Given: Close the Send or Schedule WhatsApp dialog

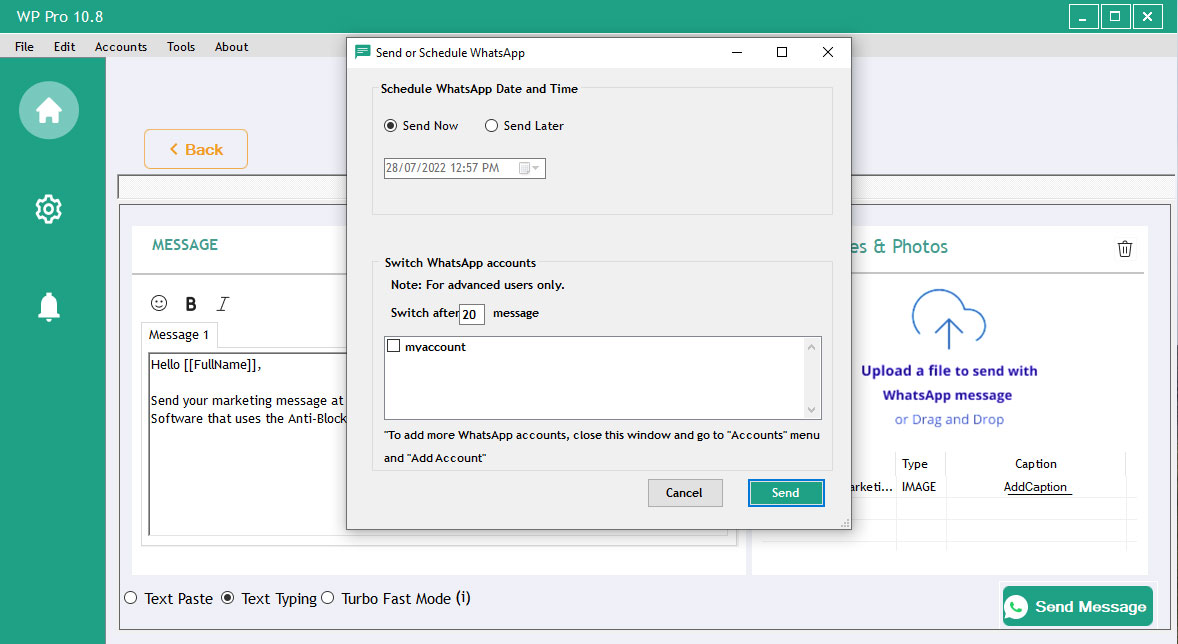Looking at the screenshot, I should [x=828, y=52].
